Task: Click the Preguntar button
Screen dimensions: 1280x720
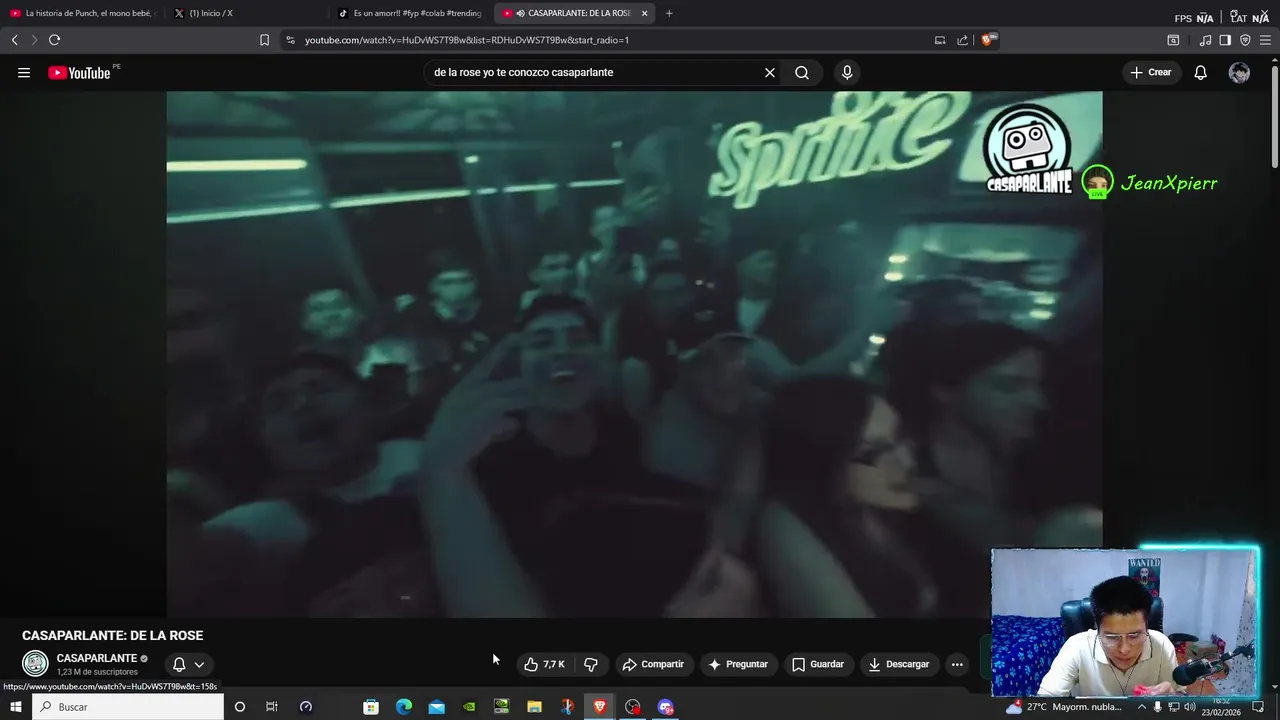Action: coord(738,664)
